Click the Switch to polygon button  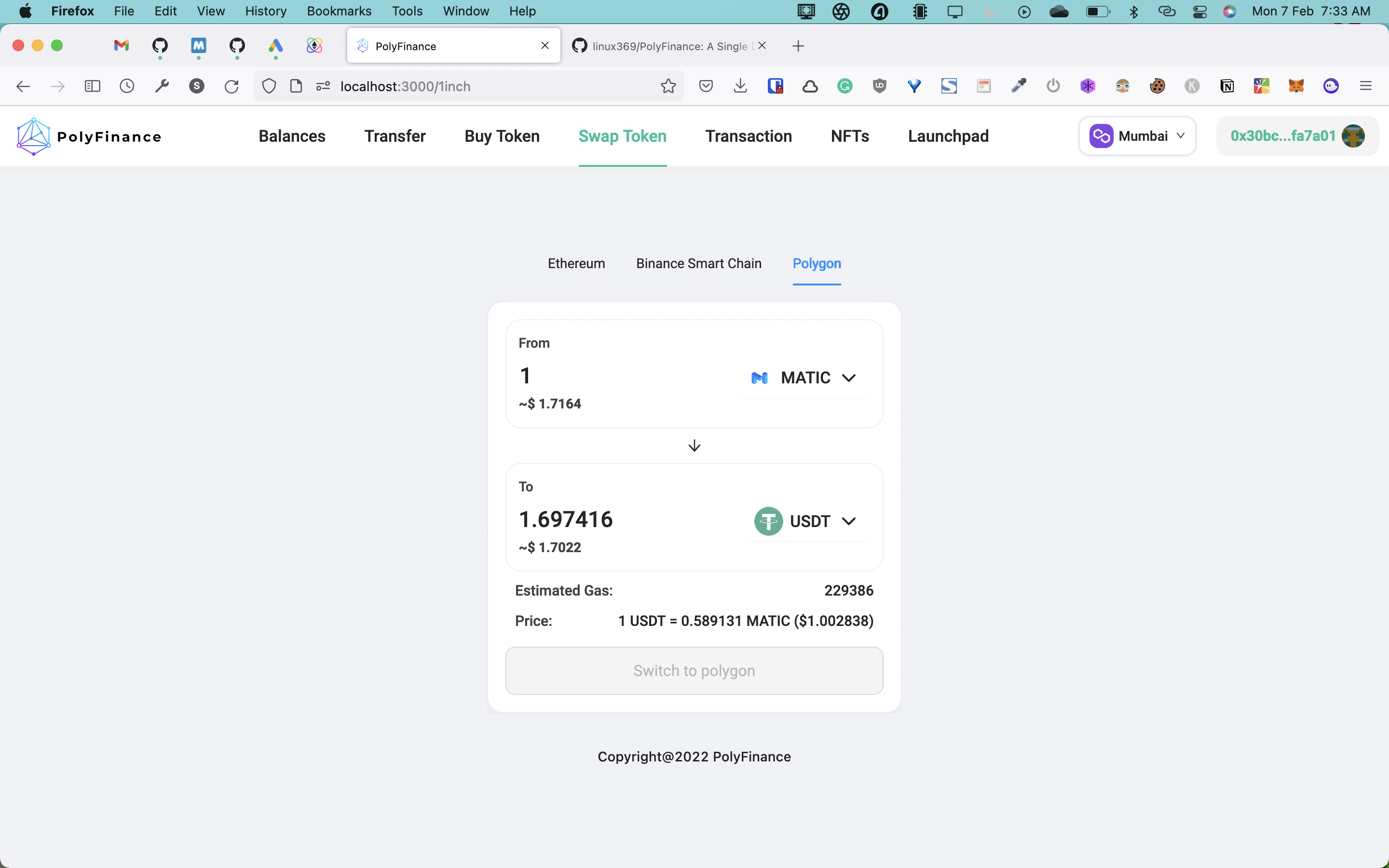(694, 670)
